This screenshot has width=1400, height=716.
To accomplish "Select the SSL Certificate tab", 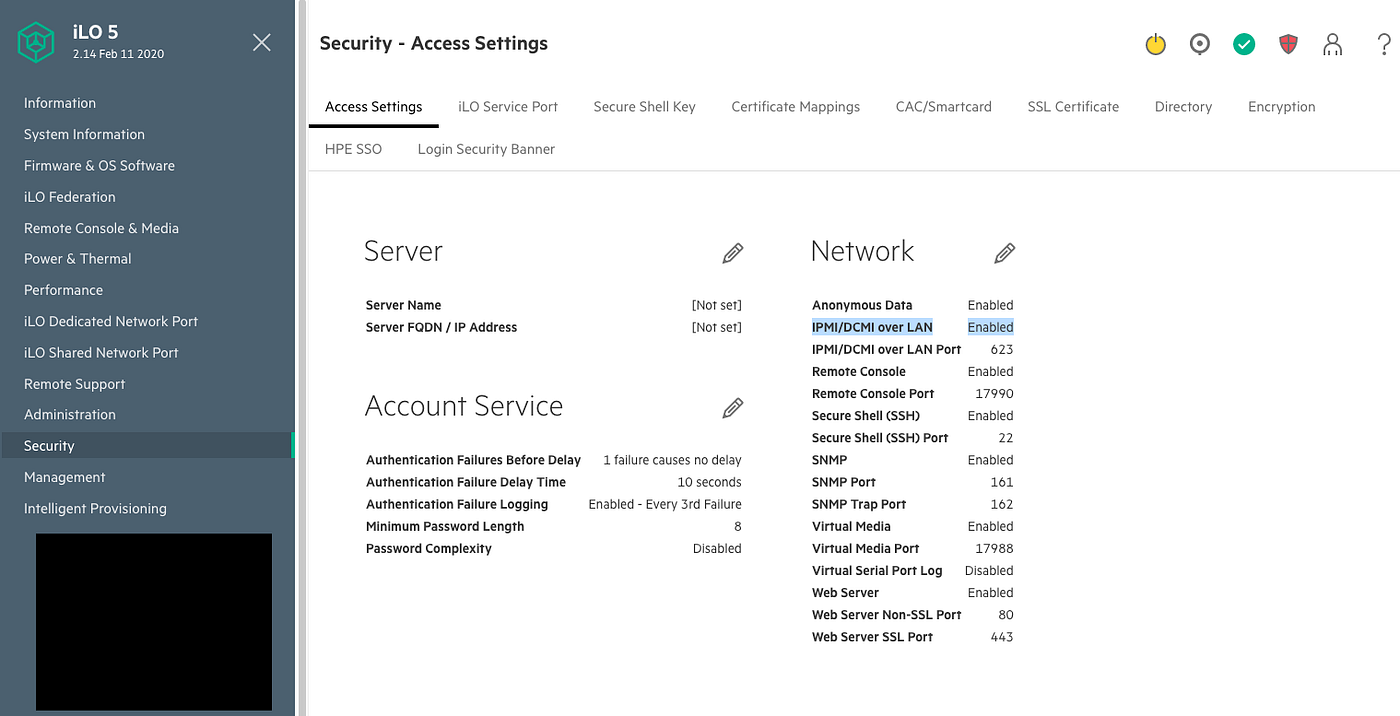I will pyautogui.click(x=1073, y=107).
